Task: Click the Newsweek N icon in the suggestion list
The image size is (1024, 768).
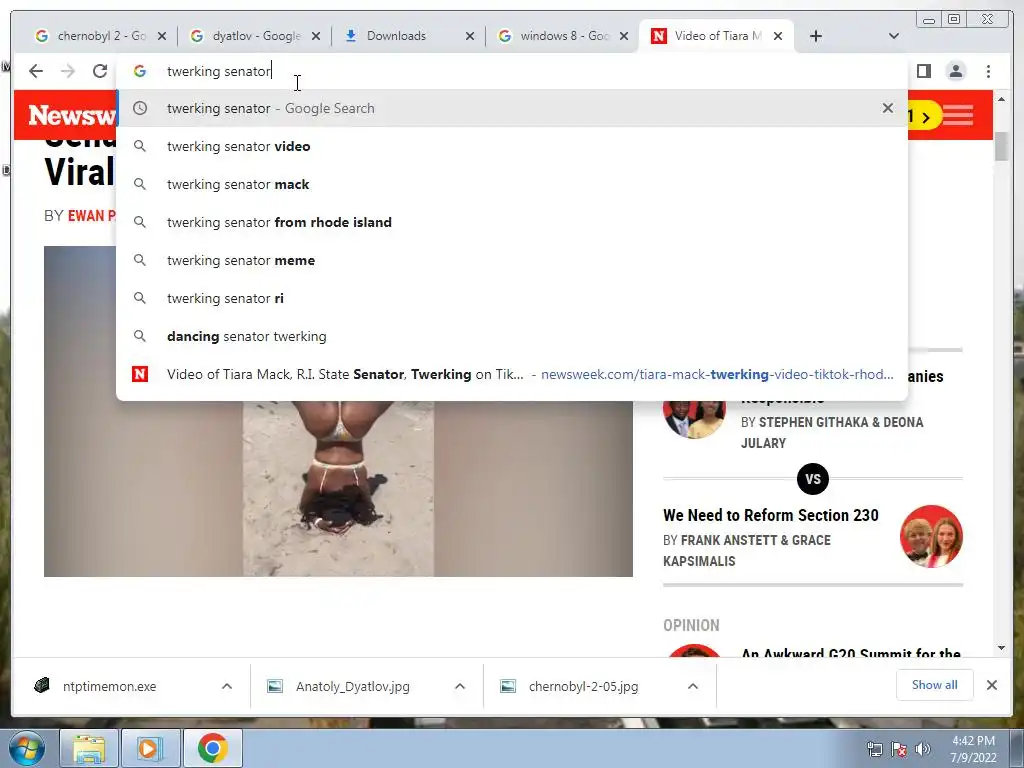Action: (140, 374)
